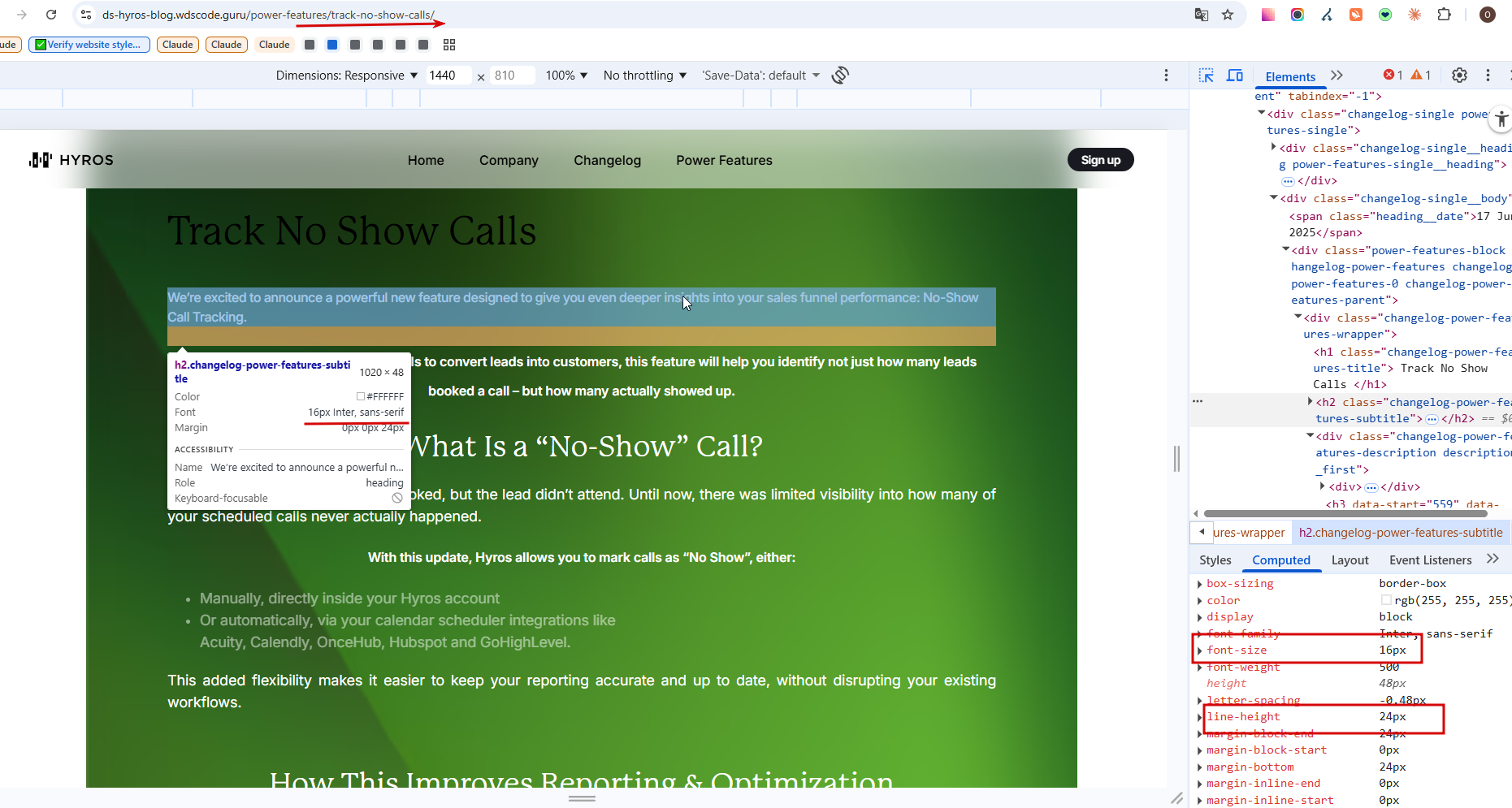Viewport: 1512px width, 808px height.
Task: Open the green heart extension icon
Action: click(x=1385, y=15)
